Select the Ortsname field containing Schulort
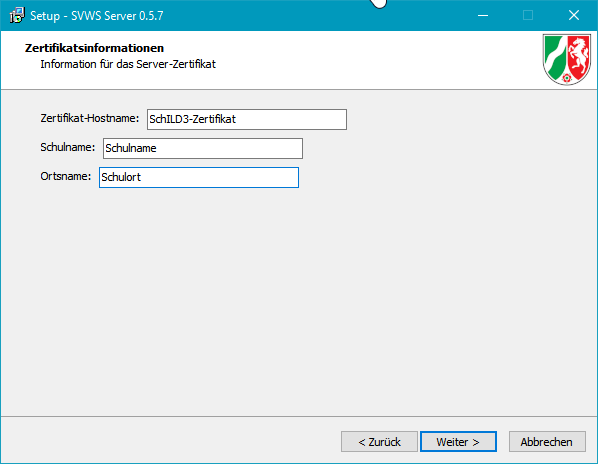The height and width of the screenshot is (464, 598). (x=199, y=177)
